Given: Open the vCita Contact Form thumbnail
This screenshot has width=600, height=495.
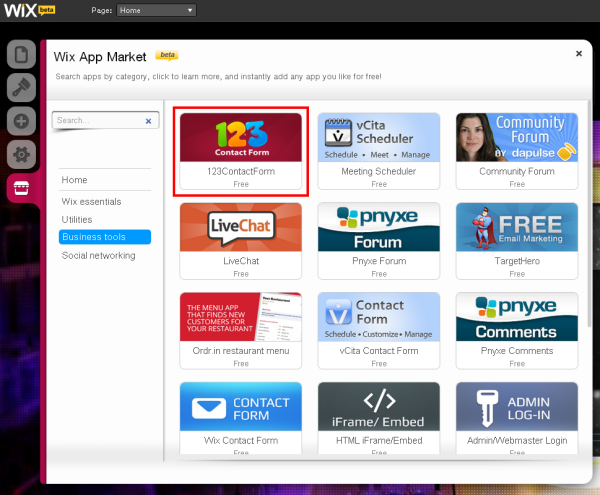Looking at the screenshot, I should (379, 317).
